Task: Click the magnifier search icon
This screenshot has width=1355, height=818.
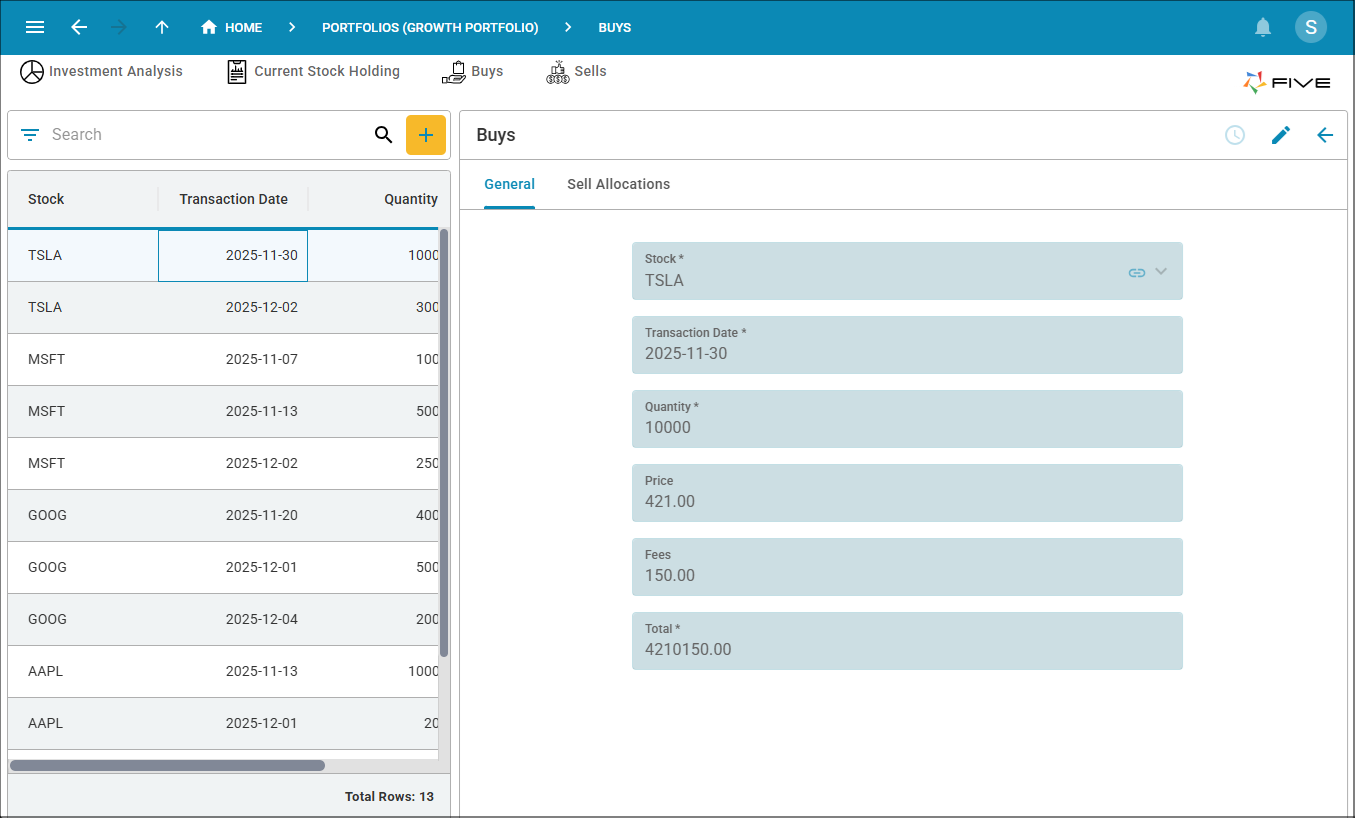Action: 383,135
